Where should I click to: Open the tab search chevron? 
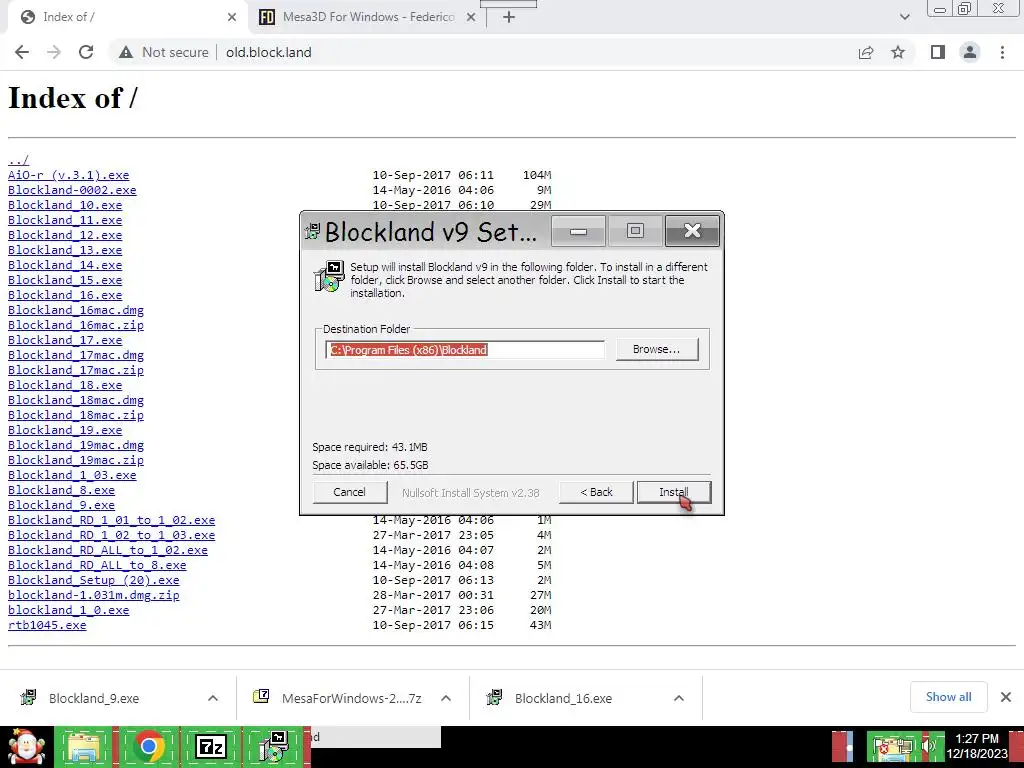(904, 17)
